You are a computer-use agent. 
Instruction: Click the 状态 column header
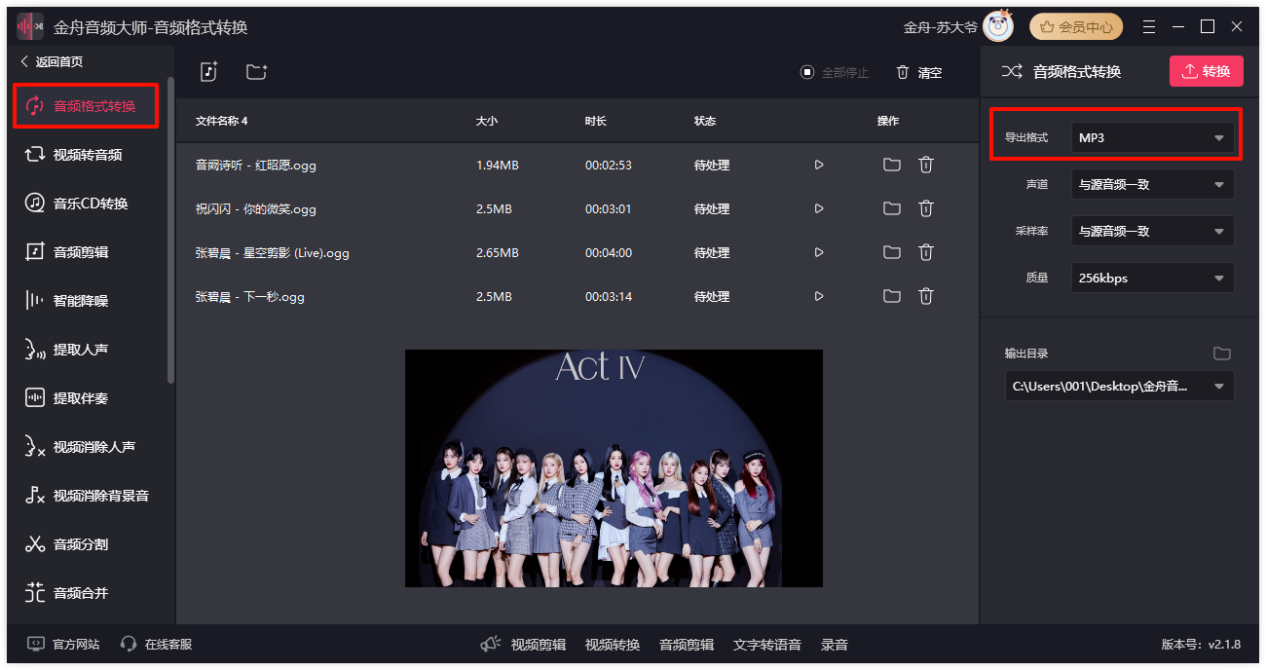click(x=705, y=121)
